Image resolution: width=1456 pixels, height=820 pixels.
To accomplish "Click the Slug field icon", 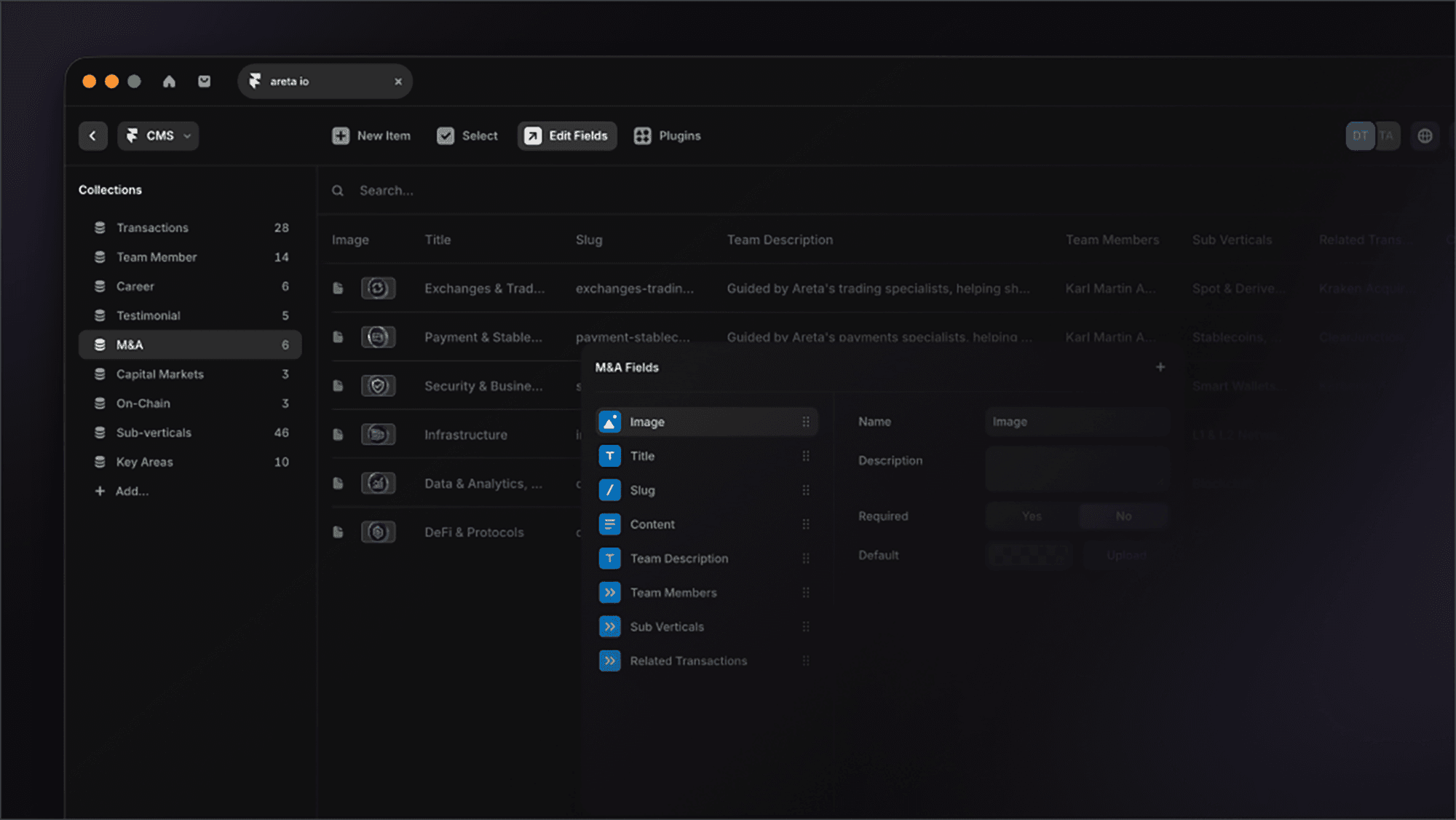I will 610,490.
